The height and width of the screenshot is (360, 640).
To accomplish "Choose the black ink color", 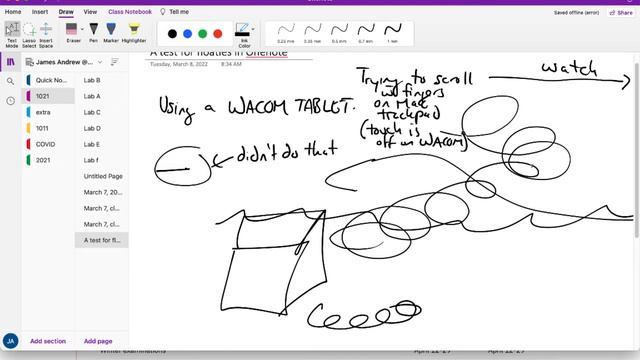I will pos(172,34).
